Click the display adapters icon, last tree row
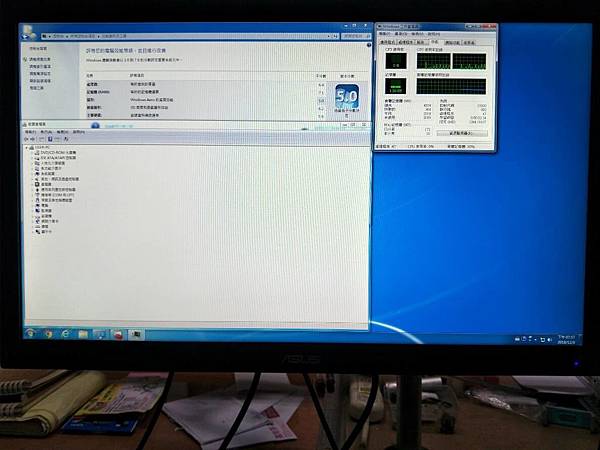The image size is (600, 450). pos(38,232)
